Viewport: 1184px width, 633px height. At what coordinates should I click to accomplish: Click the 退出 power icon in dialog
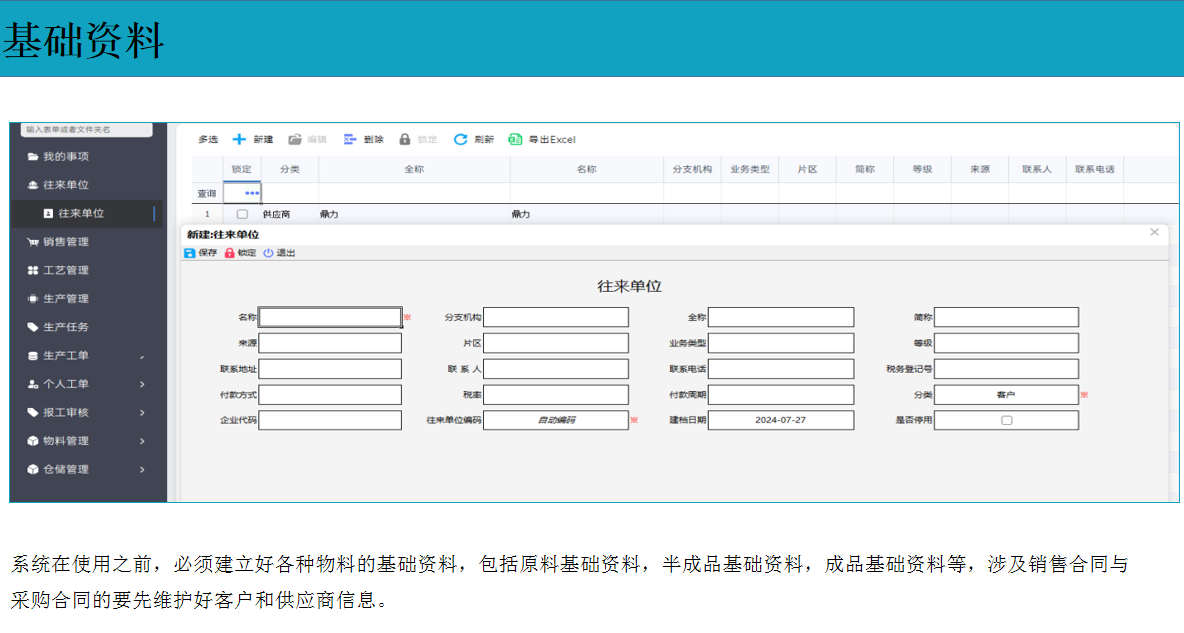(x=268, y=253)
